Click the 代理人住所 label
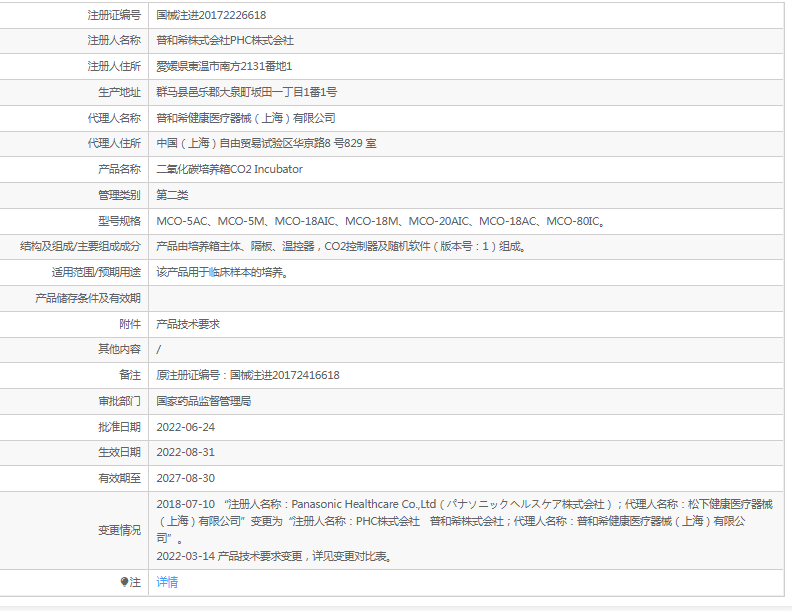This screenshot has width=792, height=611. click(114, 143)
